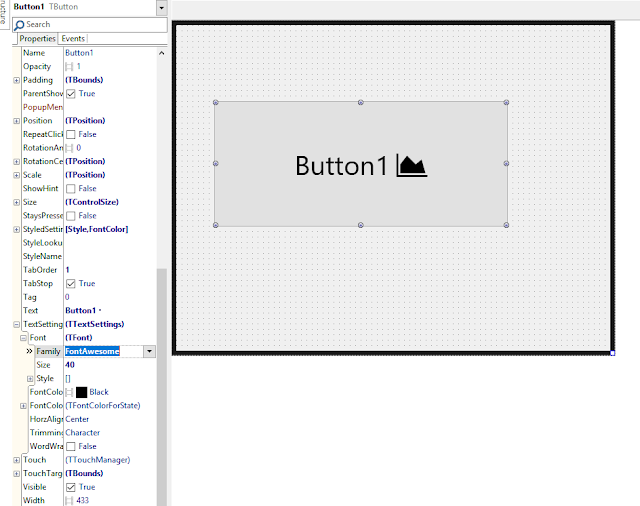Select the StyleName property row
640x506 pixels.
pyautogui.click(x=89, y=256)
